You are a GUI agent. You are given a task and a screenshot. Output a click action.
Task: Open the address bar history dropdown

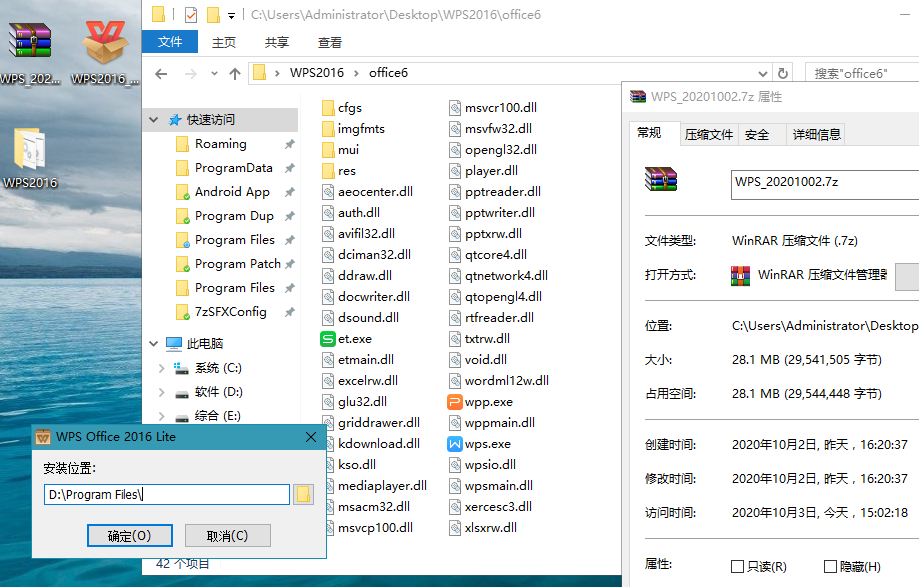[x=763, y=74]
